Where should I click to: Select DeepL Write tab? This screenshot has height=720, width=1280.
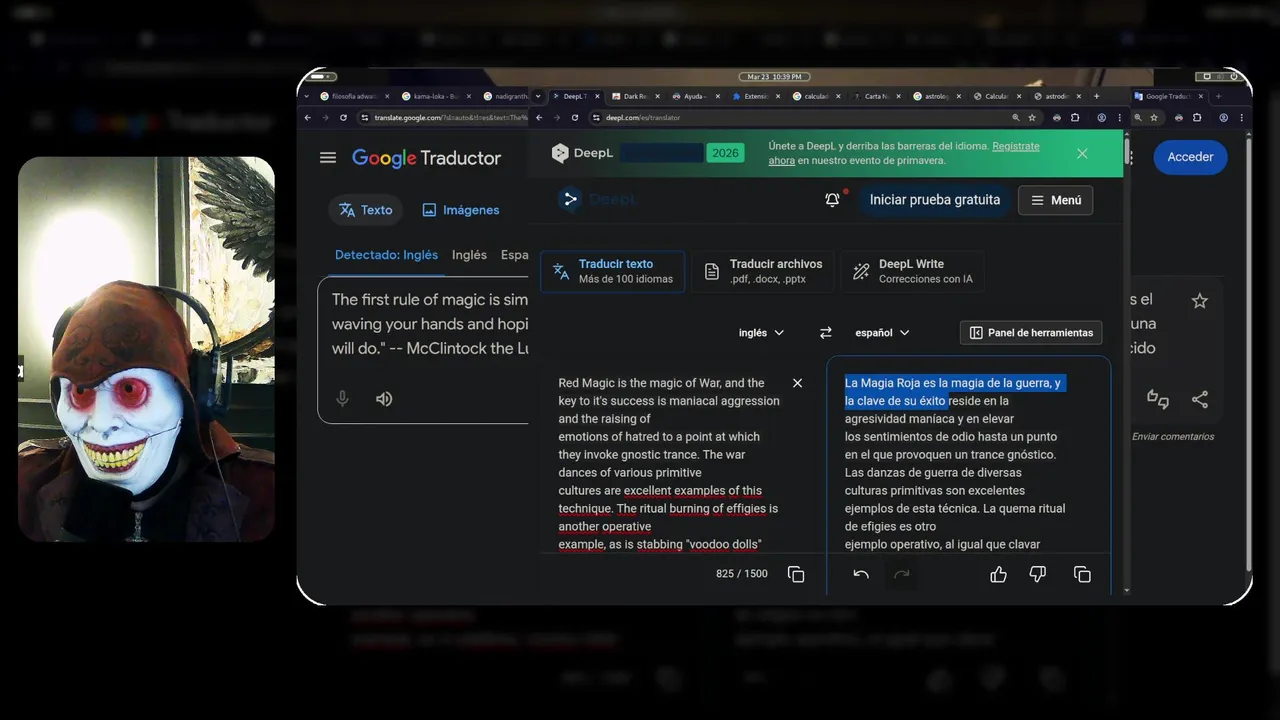pos(912,271)
